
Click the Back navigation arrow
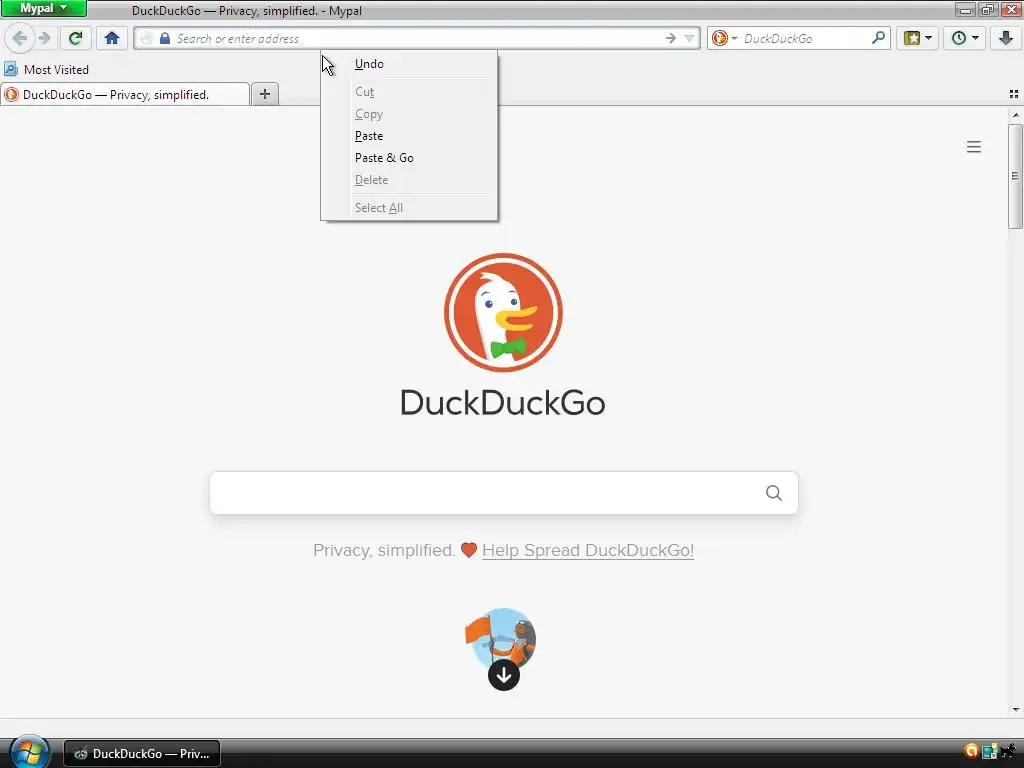tap(20, 39)
